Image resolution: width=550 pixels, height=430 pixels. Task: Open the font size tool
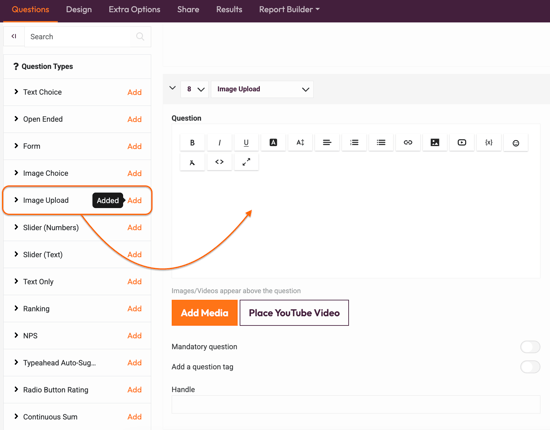(x=300, y=142)
